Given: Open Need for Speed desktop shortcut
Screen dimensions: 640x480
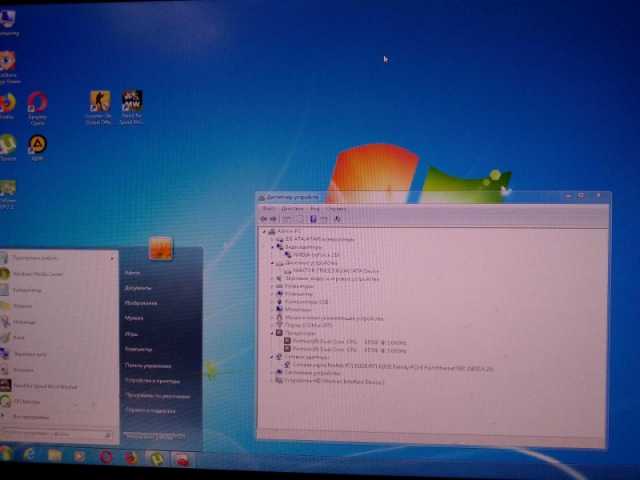Looking at the screenshot, I should click(131, 107).
